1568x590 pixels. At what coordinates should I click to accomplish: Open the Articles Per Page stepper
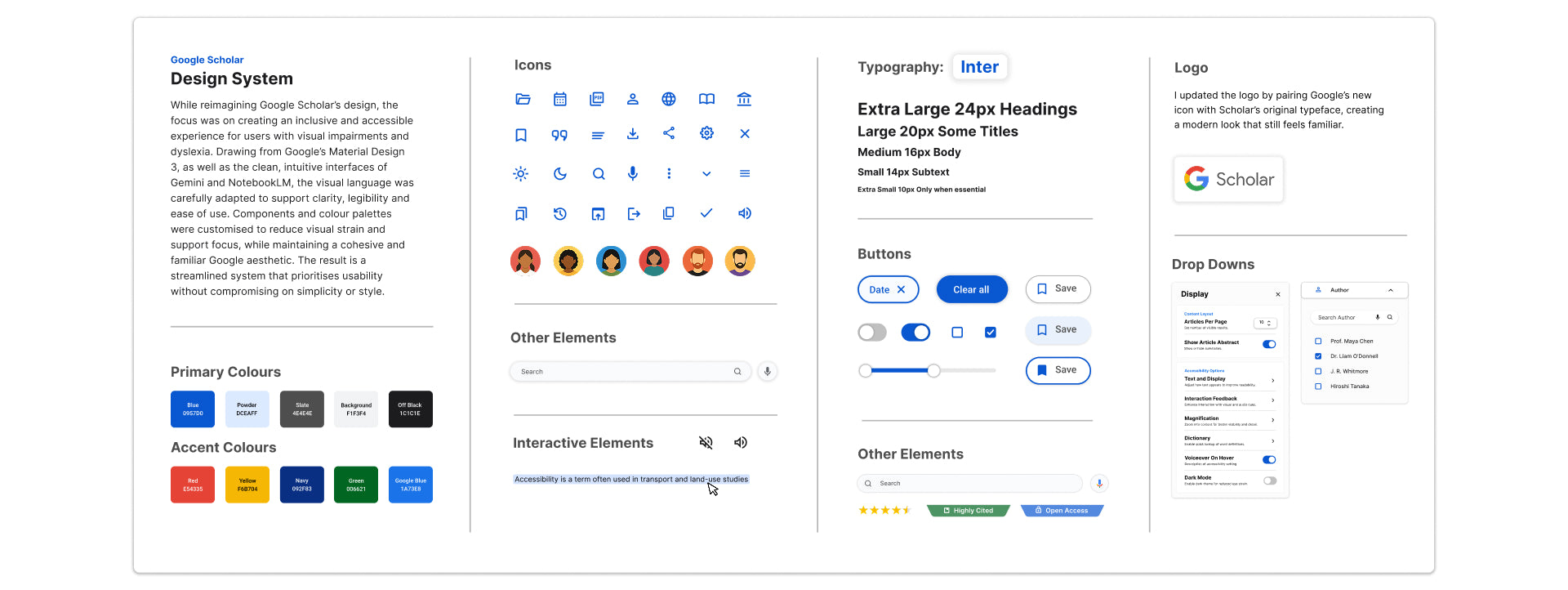click(x=1265, y=323)
